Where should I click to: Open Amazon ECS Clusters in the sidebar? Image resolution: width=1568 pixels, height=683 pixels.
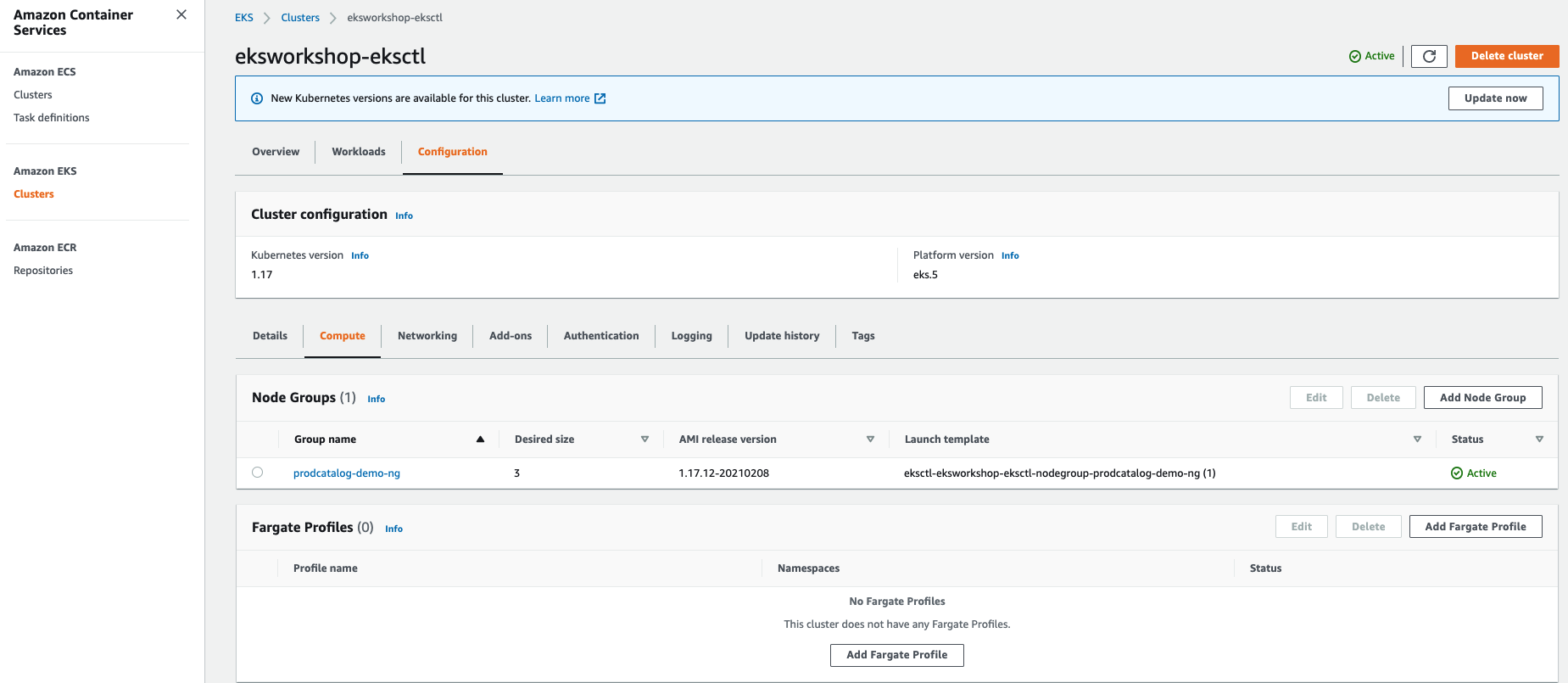coord(33,95)
